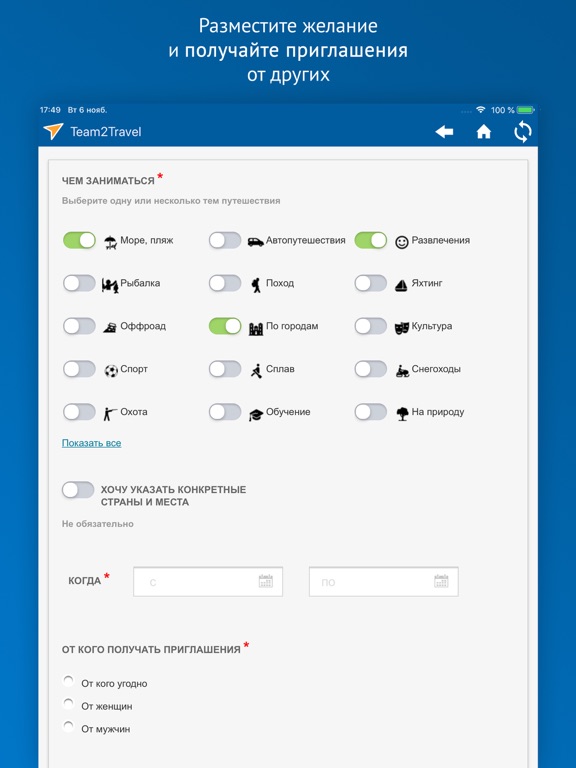This screenshot has height=768, width=576.
Task: Open calendar icon in the start date field
Action: pos(265,581)
